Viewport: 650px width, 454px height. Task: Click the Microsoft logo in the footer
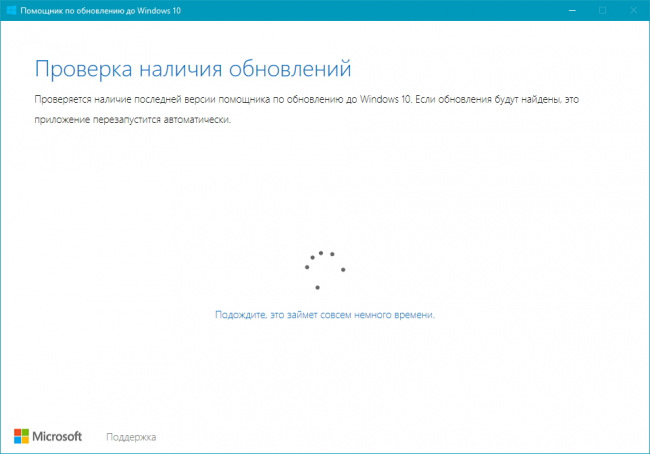48,436
